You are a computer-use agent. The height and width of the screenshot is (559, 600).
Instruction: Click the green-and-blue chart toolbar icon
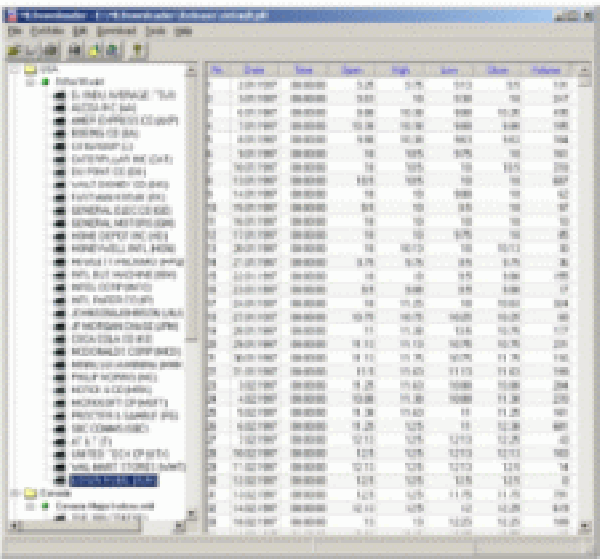(112, 50)
